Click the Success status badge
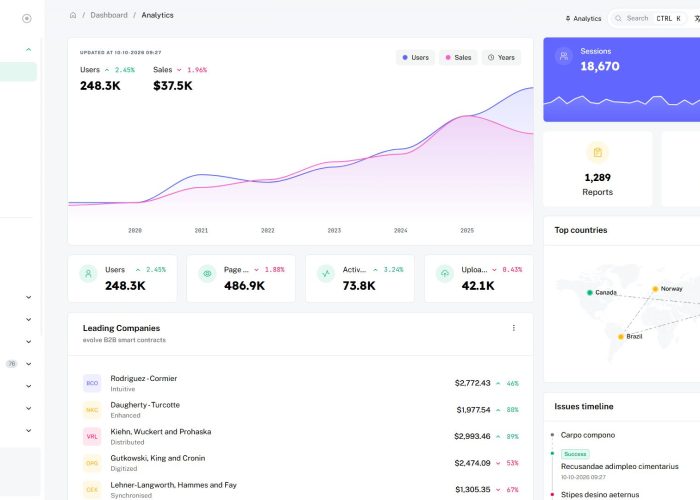 click(x=575, y=454)
